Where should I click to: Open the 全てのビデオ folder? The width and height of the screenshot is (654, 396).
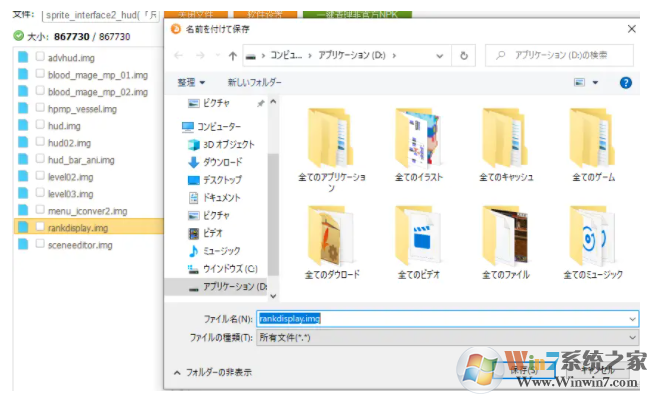[x=419, y=242]
